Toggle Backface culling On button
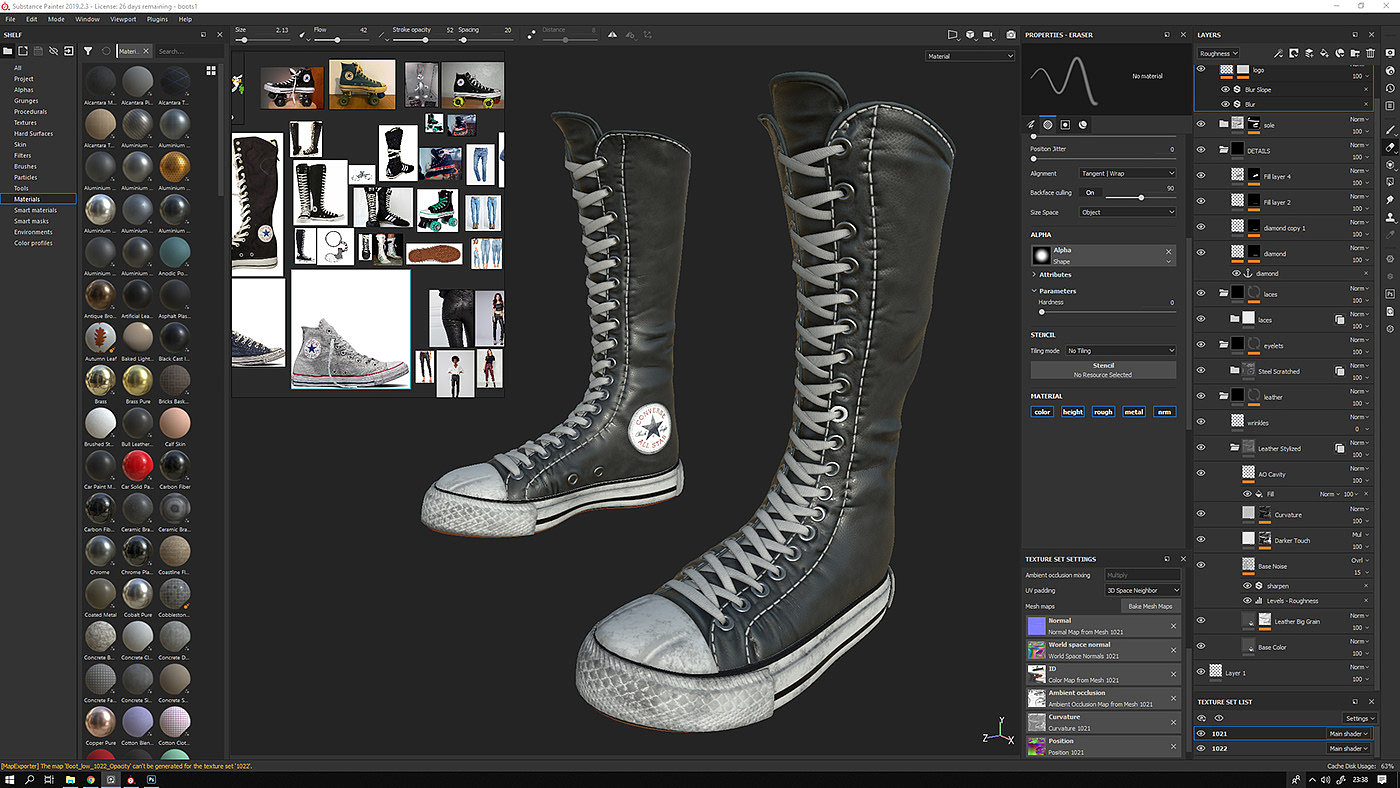Image resolution: width=1400 pixels, height=788 pixels. 1090,192
